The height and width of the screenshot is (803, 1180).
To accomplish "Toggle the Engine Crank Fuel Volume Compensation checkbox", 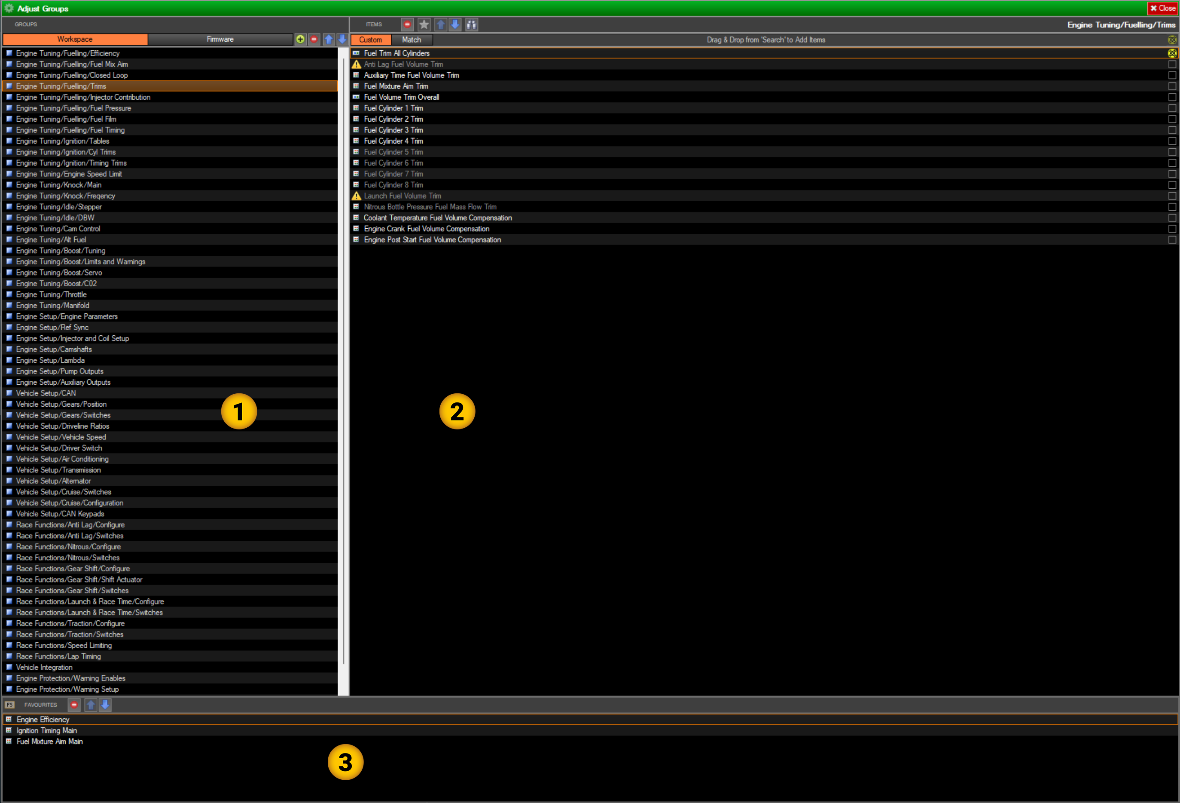I will (x=1172, y=229).
